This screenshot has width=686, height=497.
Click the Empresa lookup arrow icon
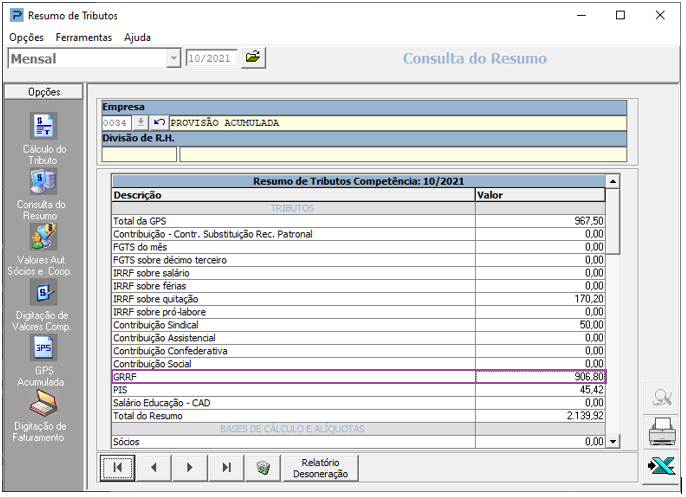click(x=140, y=122)
